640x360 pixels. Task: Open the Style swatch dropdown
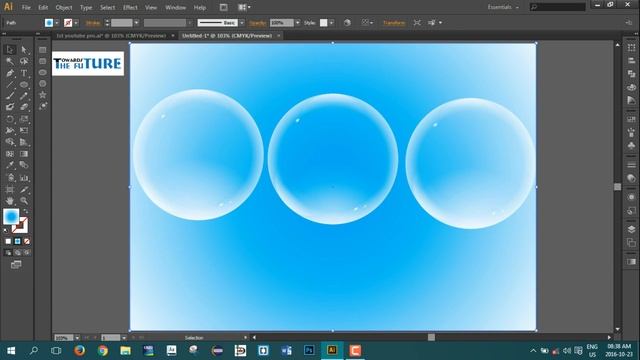coord(331,23)
